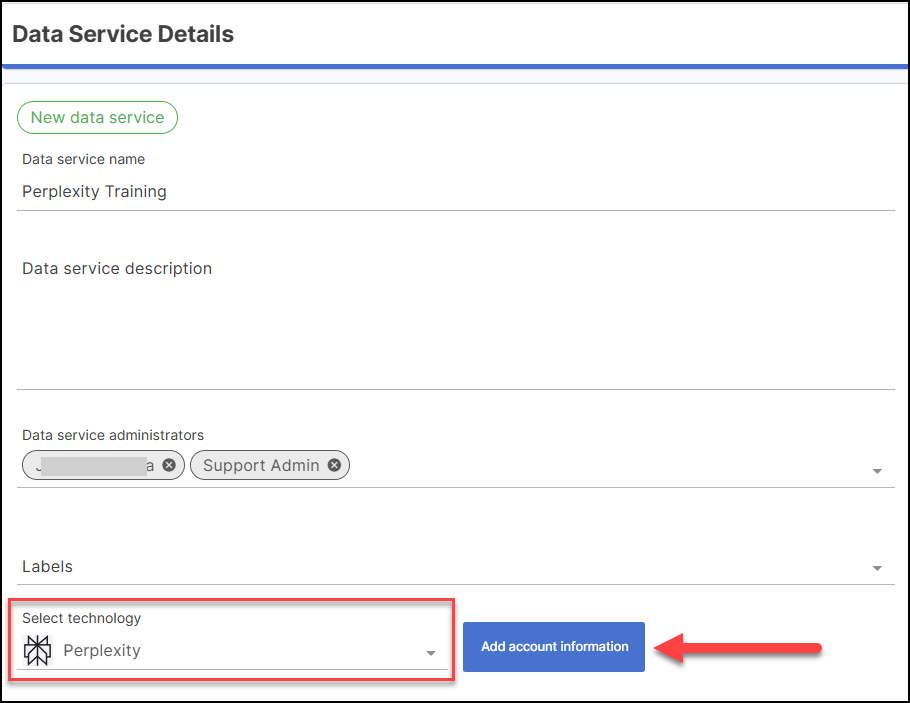Remove the first redacted administrator chip
Image resolution: width=910 pixels, height=703 pixels.
169,465
